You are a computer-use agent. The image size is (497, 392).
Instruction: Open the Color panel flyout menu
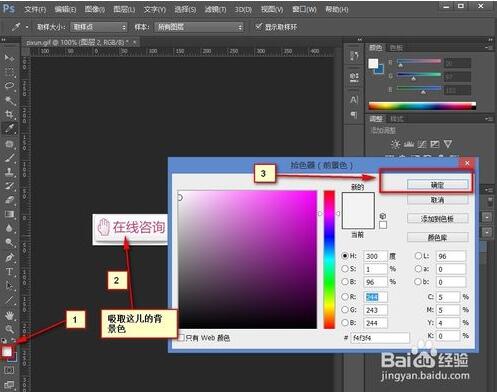[488, 48]
